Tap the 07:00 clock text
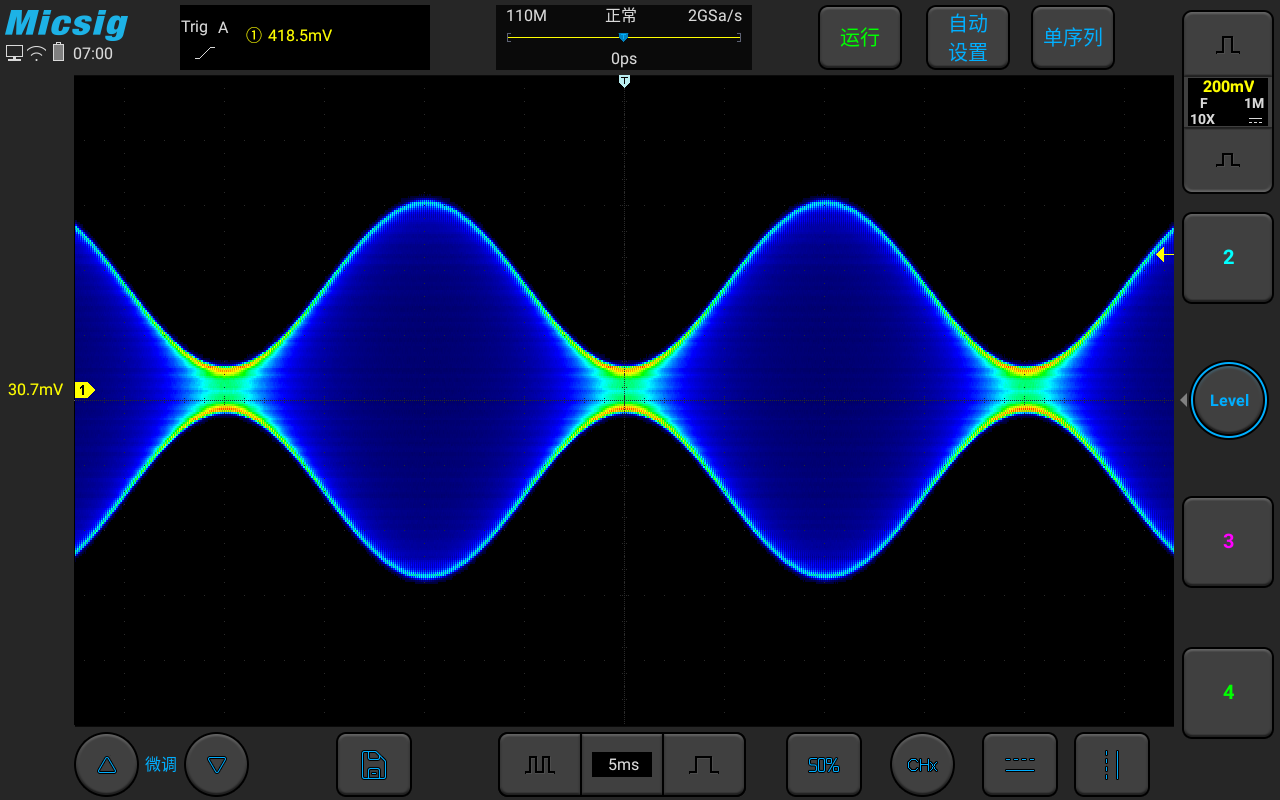 click(x=93, y=53)
